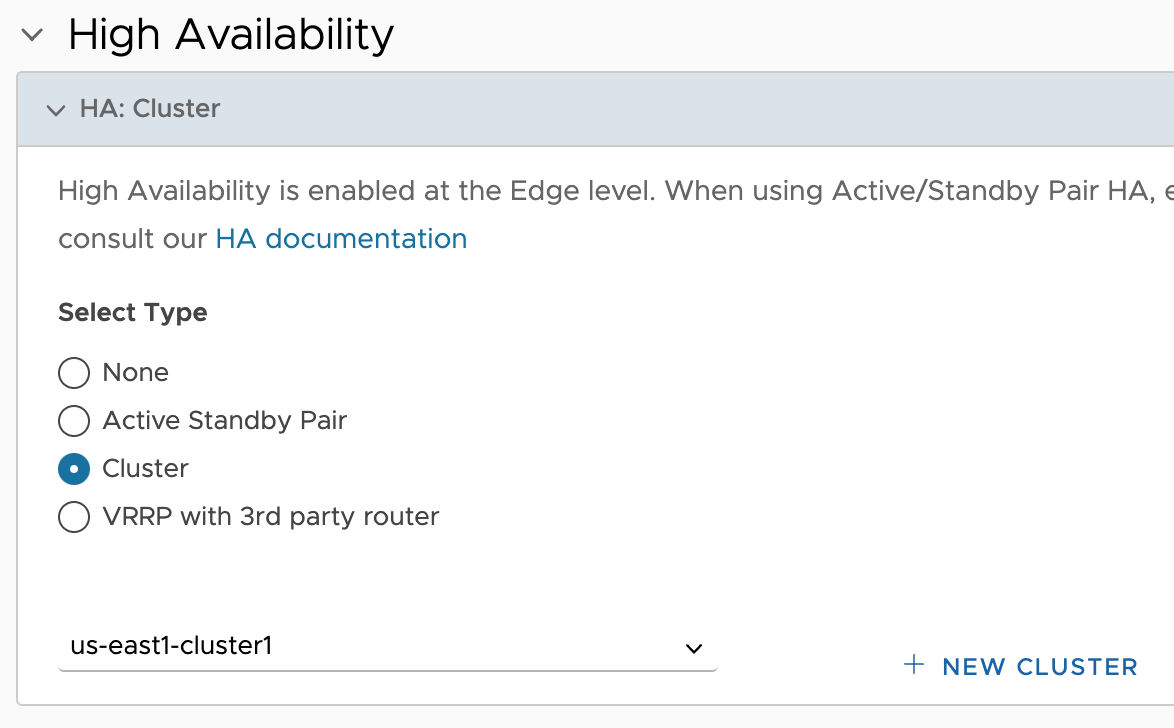This screenshot has width=1174, height=728.
Task: Click the plus icon beside New Cluster
Action: click(913, 664)
